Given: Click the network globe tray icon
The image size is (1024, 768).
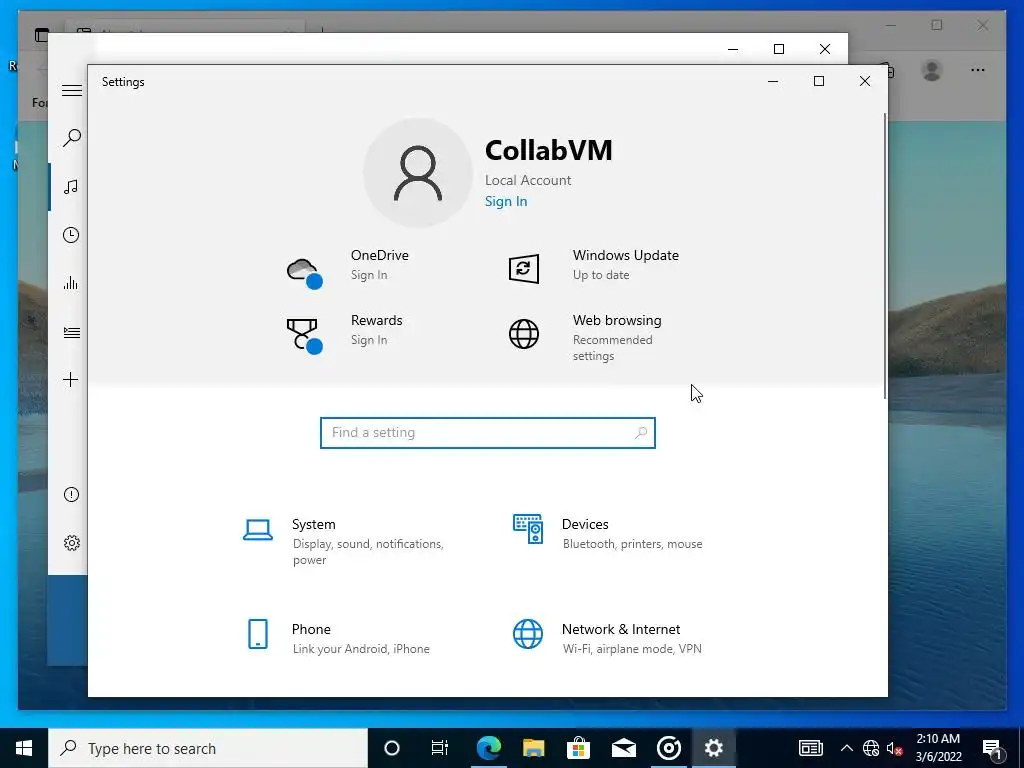Looking at the screenshot, I should tap(871, 748).
